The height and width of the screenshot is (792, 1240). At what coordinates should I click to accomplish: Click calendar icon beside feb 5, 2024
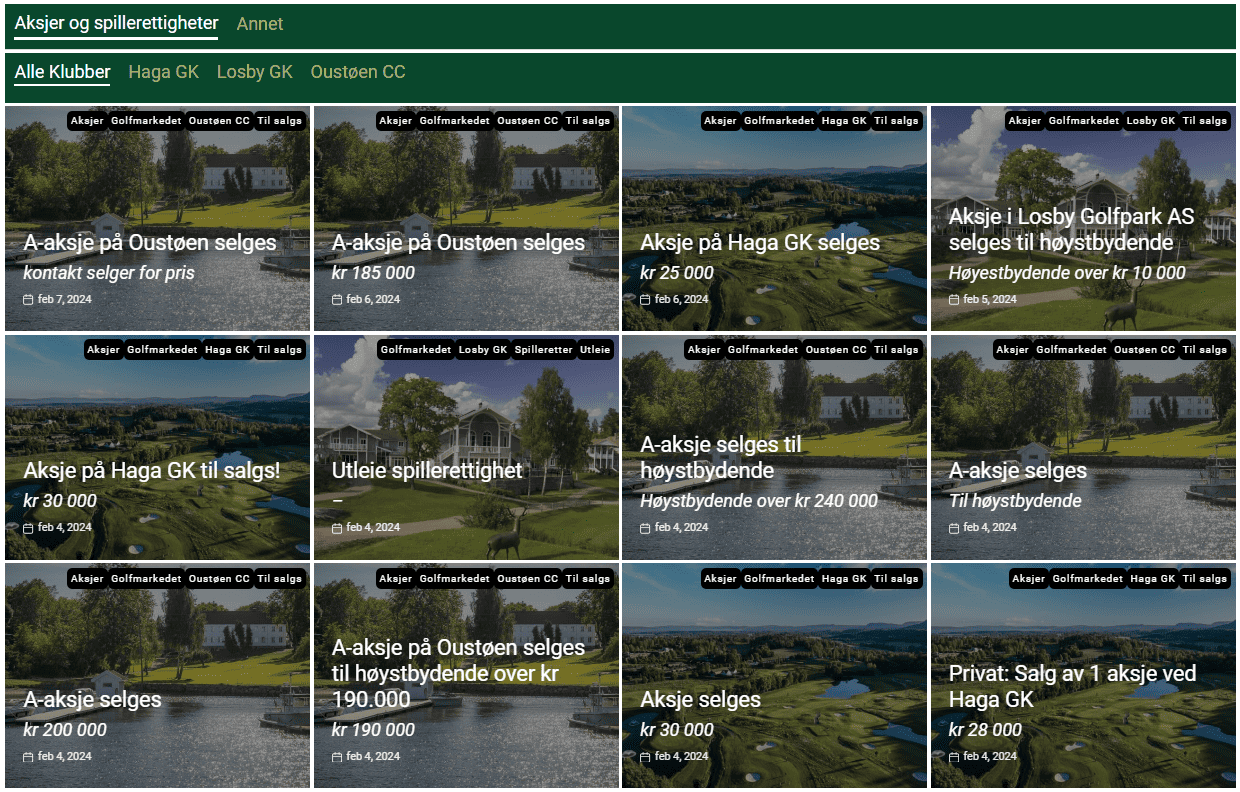[954, 300]
